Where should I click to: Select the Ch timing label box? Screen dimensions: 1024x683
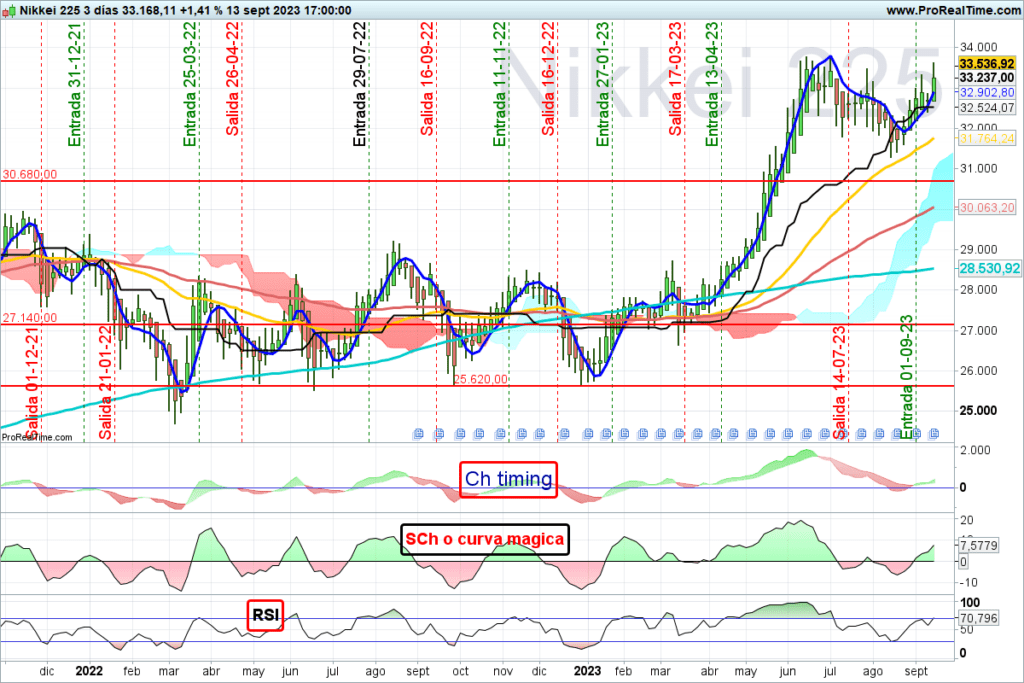(508, 479)
